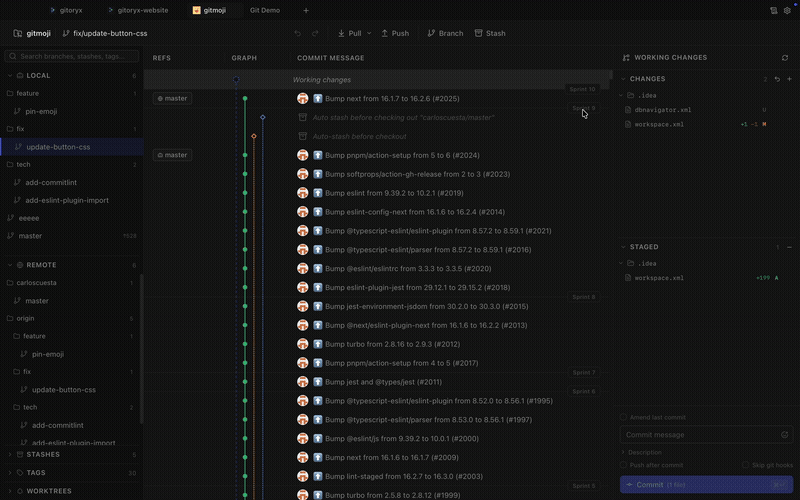800x500 pixels.
Task: Click the blue diamond stash node in graph
Action: (263, 117)
